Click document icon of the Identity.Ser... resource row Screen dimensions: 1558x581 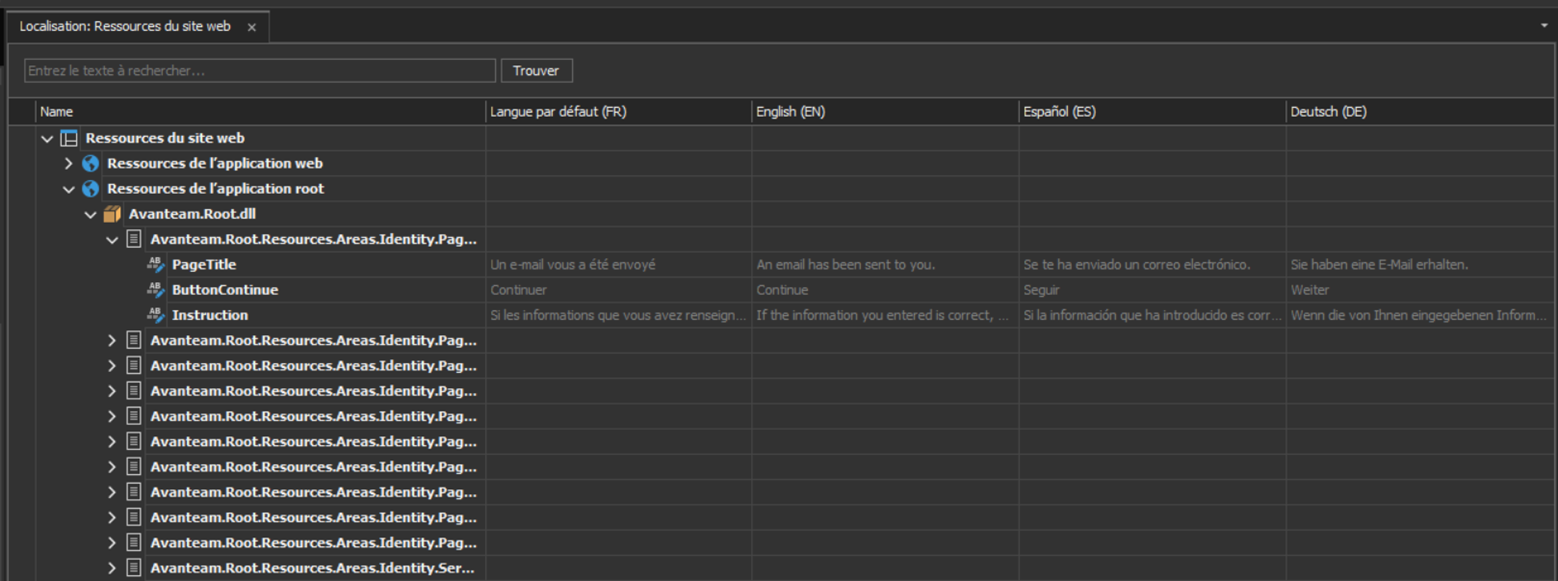pos(134,568)
